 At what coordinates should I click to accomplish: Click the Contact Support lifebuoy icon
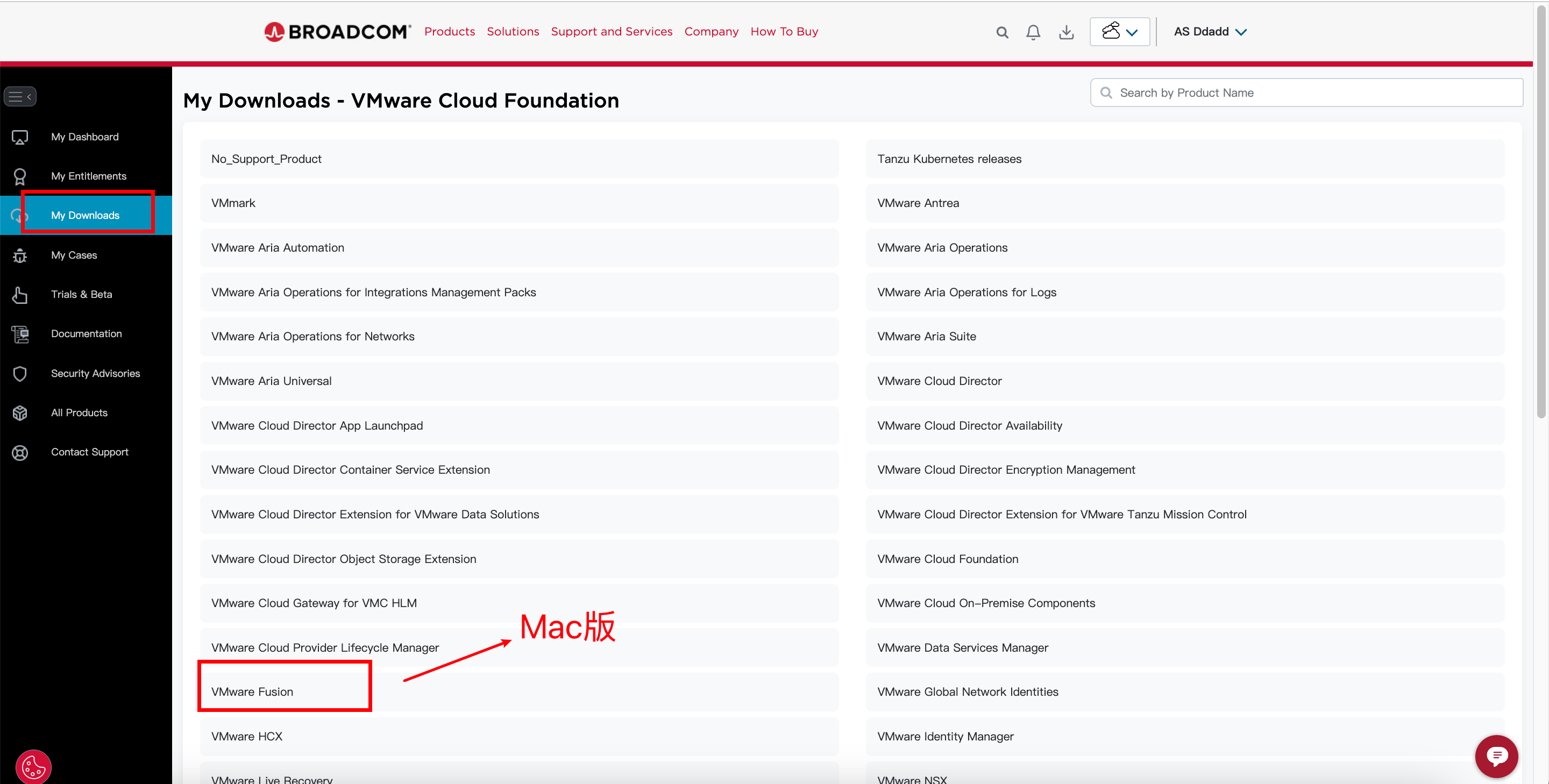(x=20, y=452)
